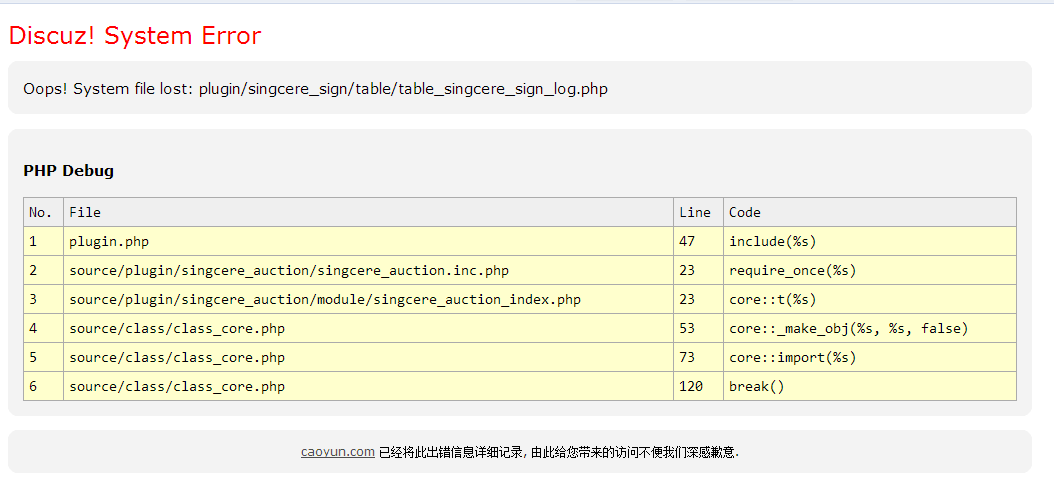The width and height of the screenshot is (1054, 499).
Task: Click line number 23 in row 2
Action: [x=698, y=270]
